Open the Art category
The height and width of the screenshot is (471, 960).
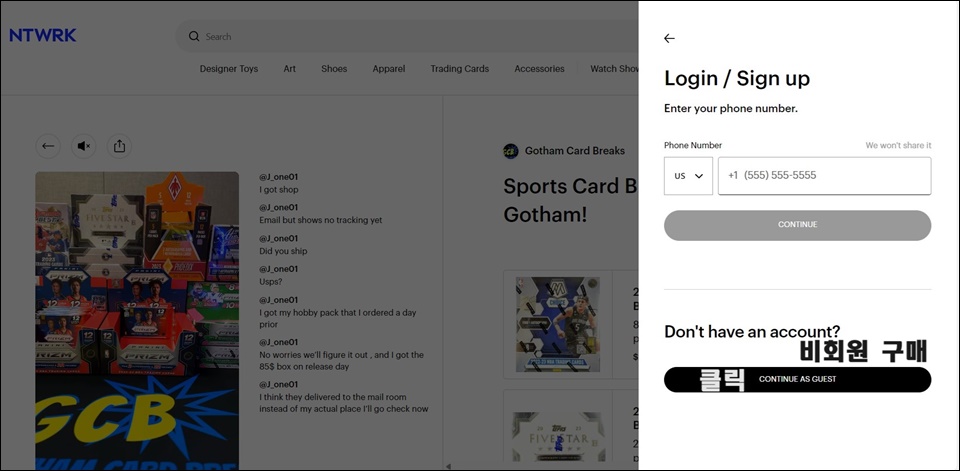(x=290, y=69)
